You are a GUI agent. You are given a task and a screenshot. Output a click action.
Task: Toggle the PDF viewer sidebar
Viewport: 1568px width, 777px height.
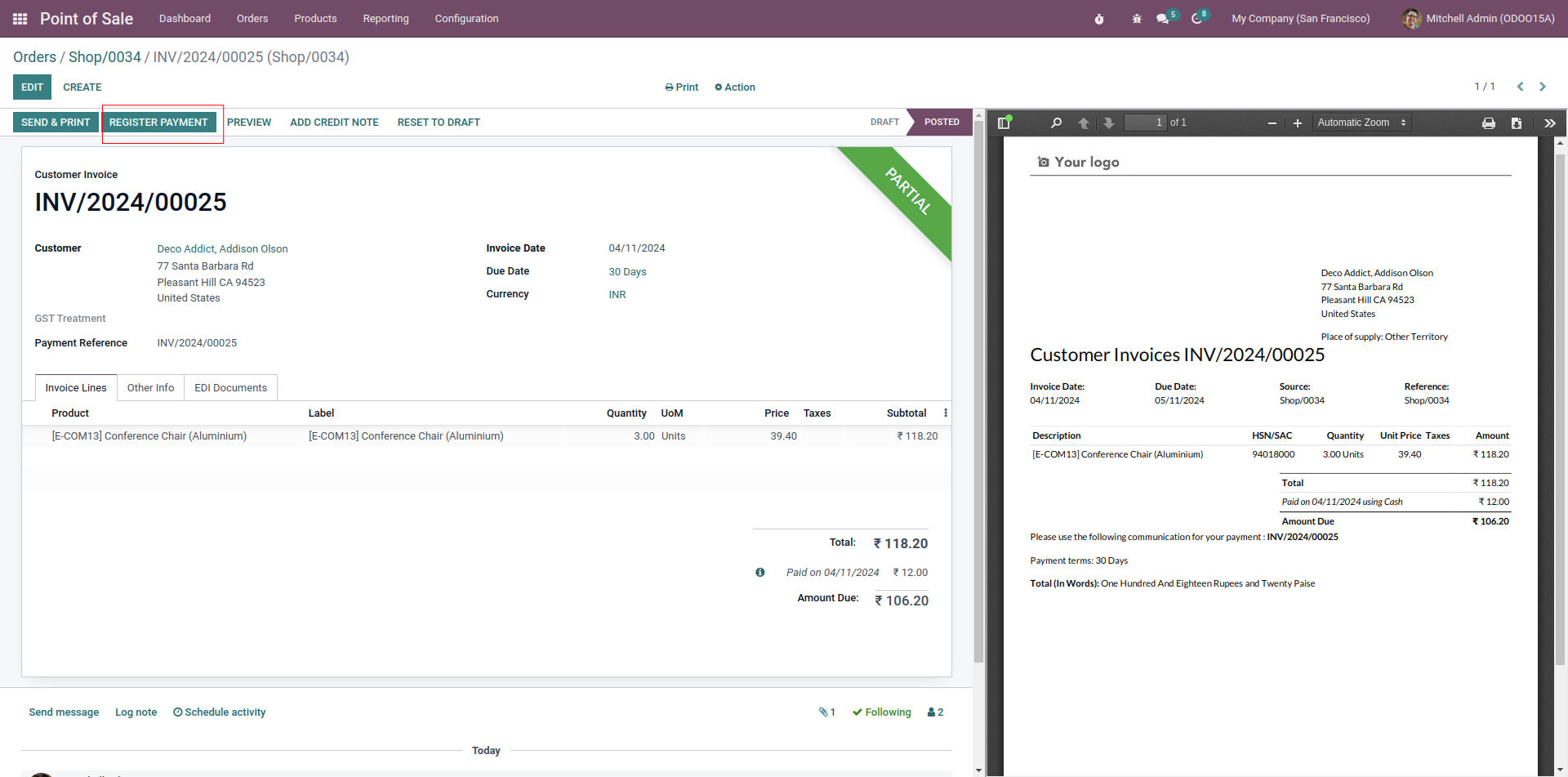(1004, 123)
